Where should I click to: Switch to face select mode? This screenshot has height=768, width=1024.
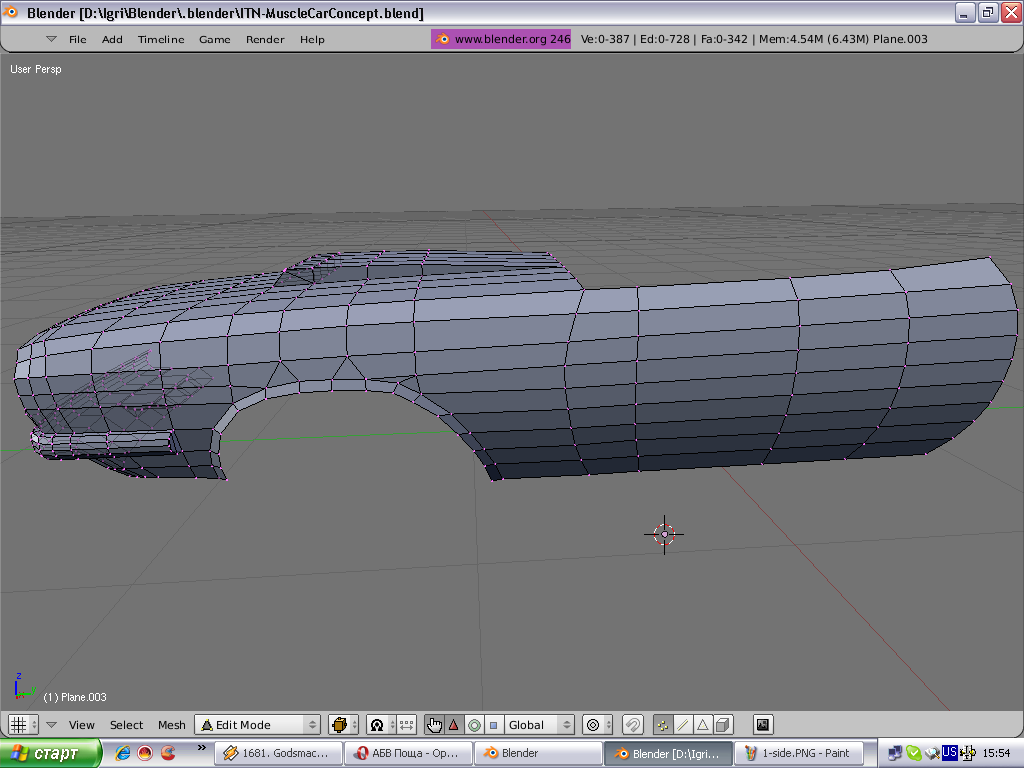coord(703,725)
